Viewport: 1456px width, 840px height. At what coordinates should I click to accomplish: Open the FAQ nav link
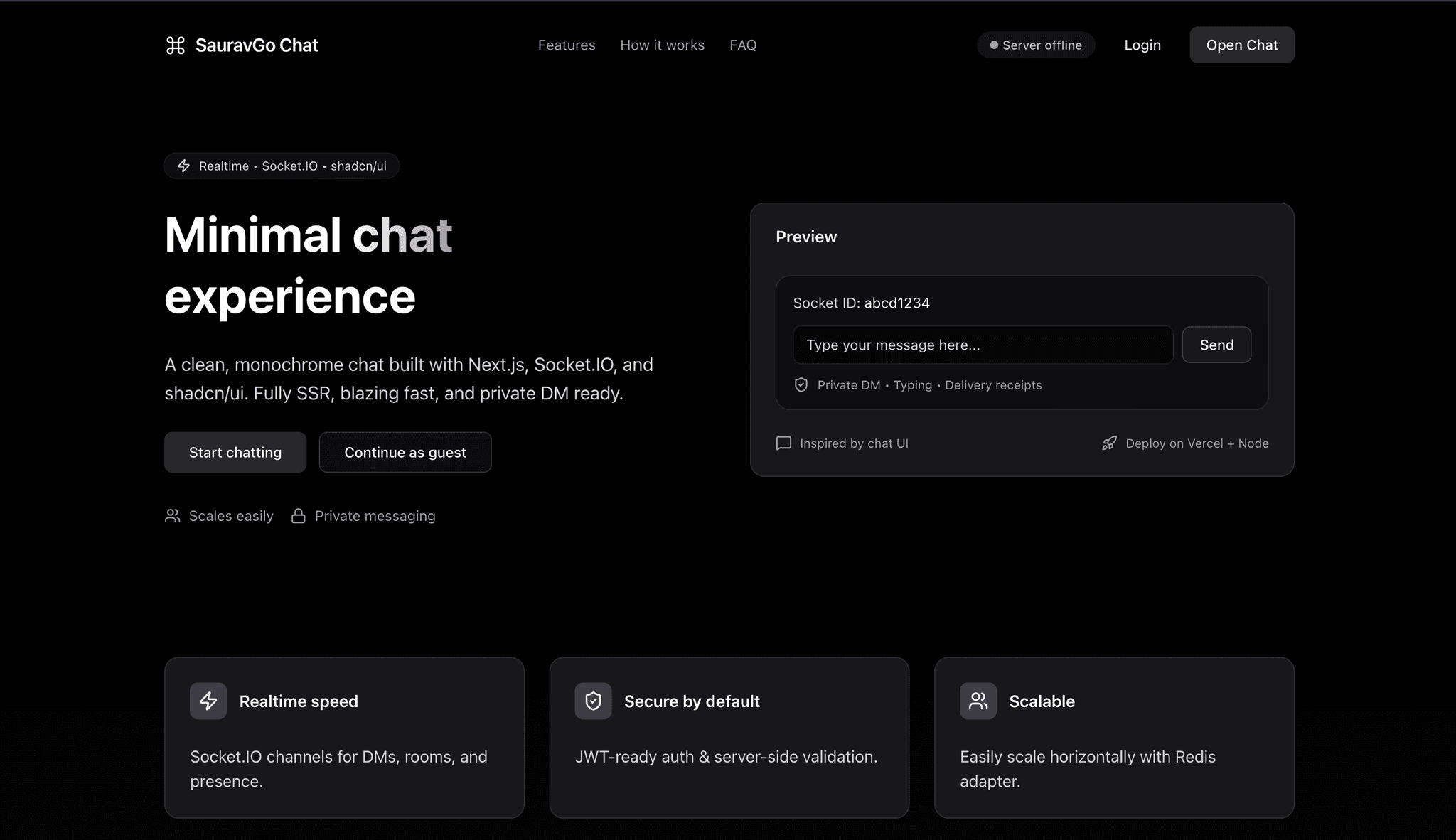(743, 45)
